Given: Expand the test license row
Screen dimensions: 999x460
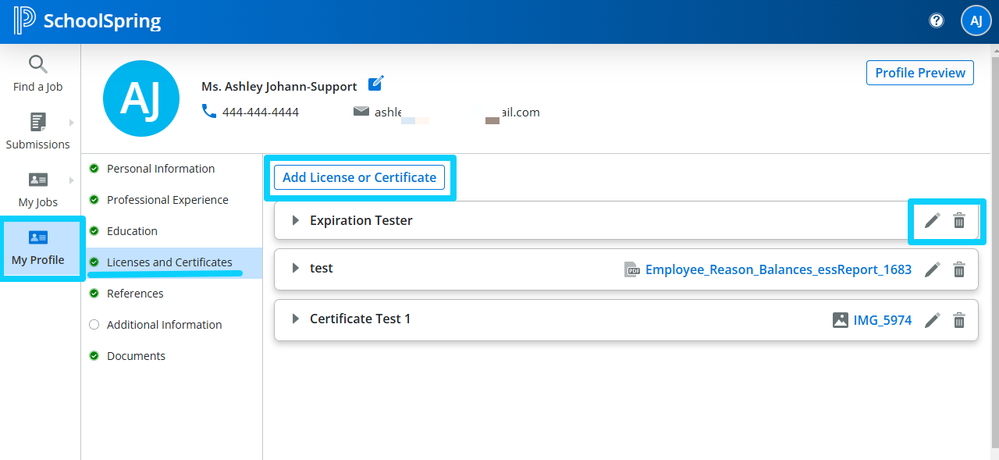Looking at the screenshot, I should pos(296,269).
